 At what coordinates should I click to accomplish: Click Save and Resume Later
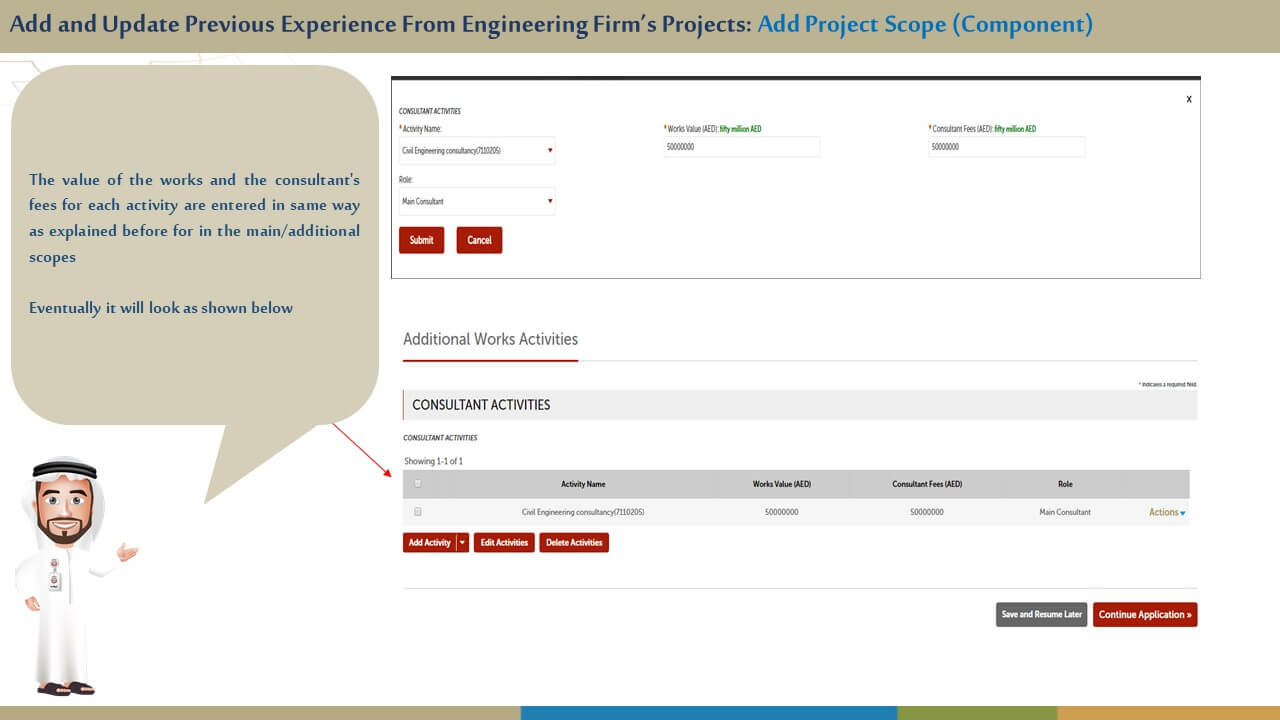pyautogui.click(x=1041, y=615)
